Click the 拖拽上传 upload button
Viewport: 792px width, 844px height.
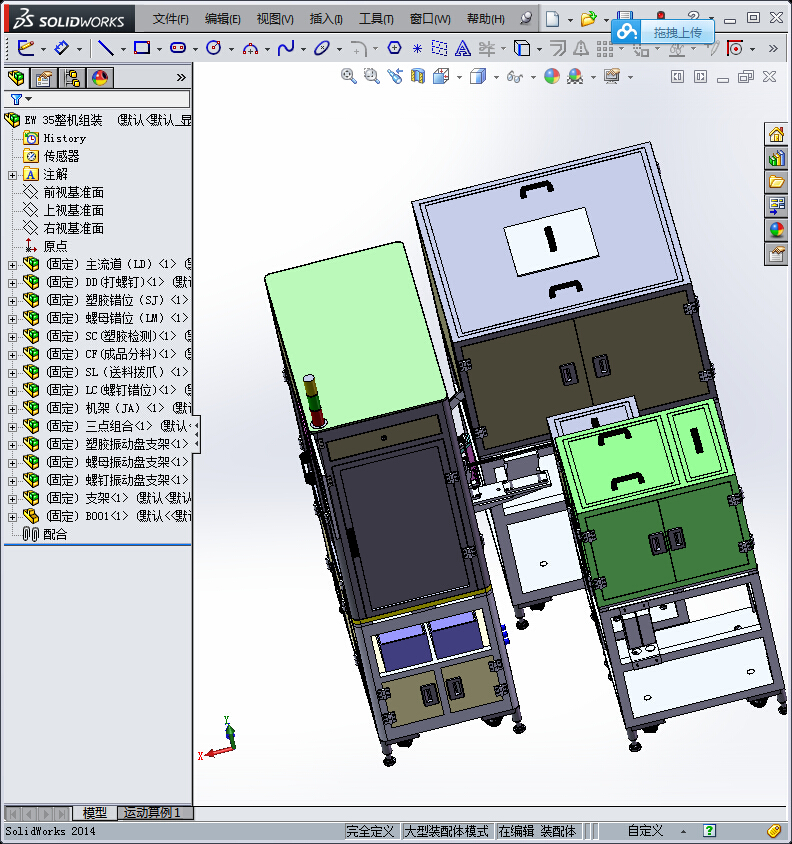tap(663, 32)
